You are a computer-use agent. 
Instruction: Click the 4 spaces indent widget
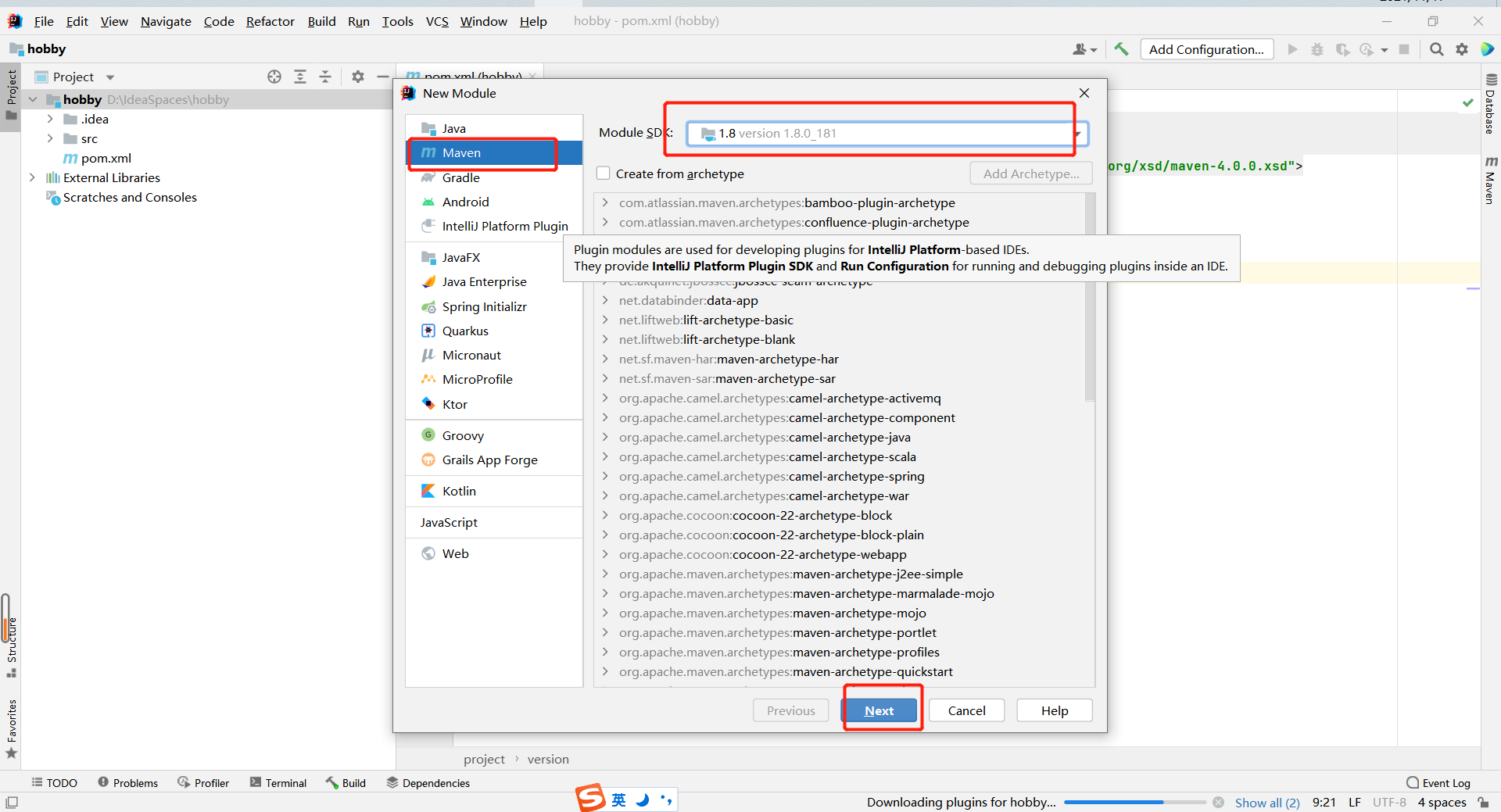tap(1442, 803)
